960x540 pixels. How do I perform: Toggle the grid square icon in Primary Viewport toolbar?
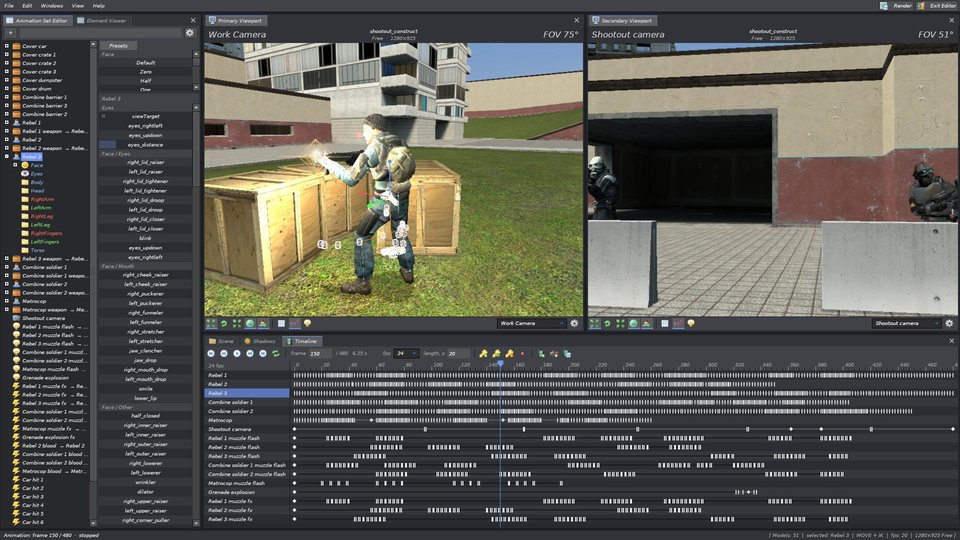(x=281, y=323)
